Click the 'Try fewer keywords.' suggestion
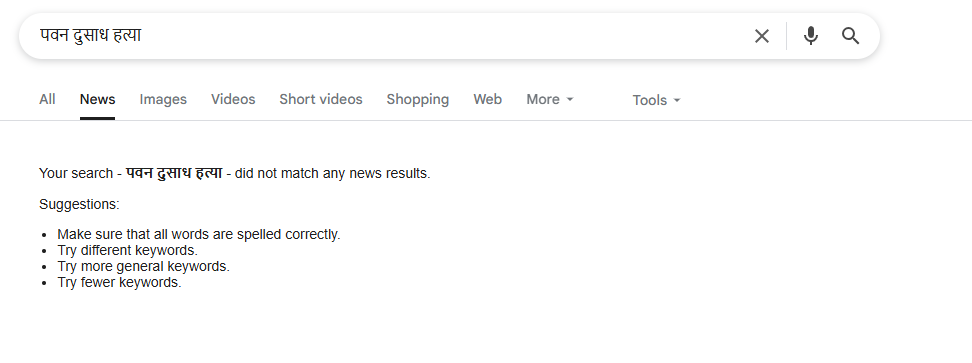Viewport: 972px width, 363px height. click(x=120, y=282)
